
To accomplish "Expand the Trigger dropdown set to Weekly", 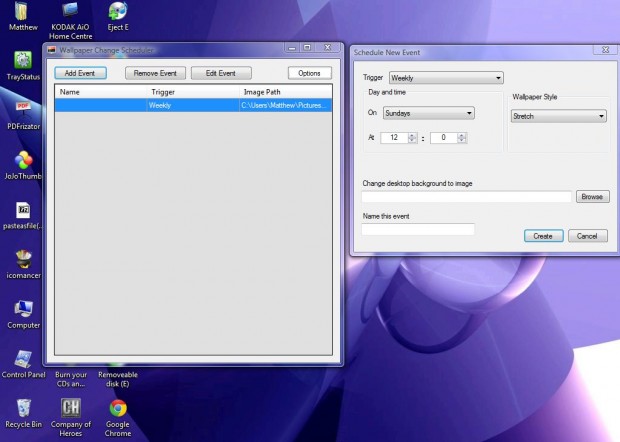I will tap(445, 77).
